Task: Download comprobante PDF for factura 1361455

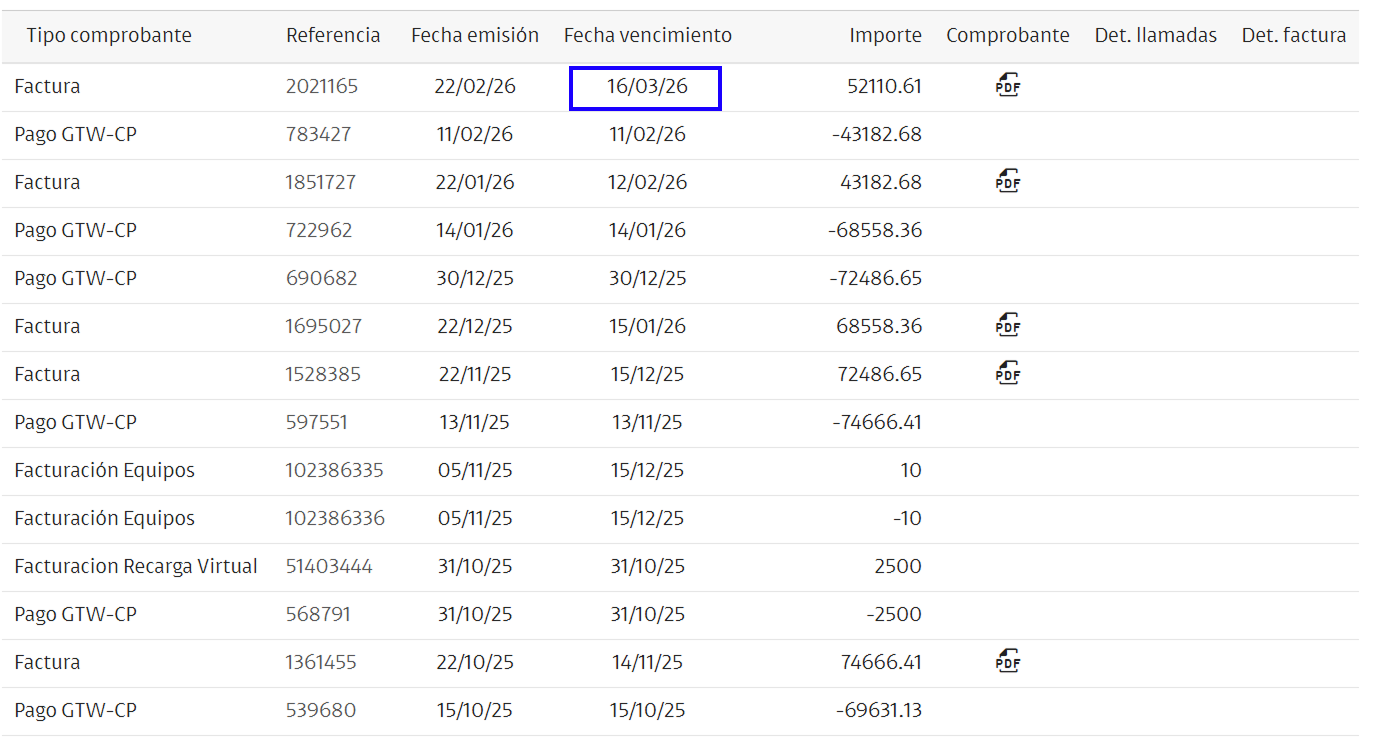Action: tap(1007, 661)
